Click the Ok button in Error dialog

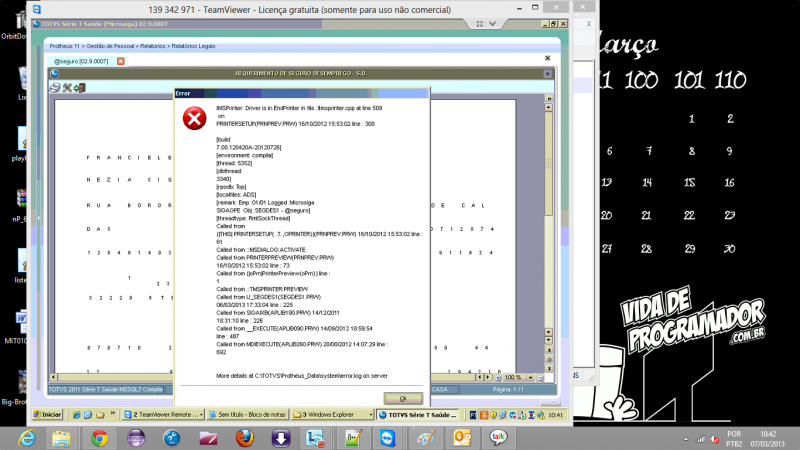(x=403, y=398)
